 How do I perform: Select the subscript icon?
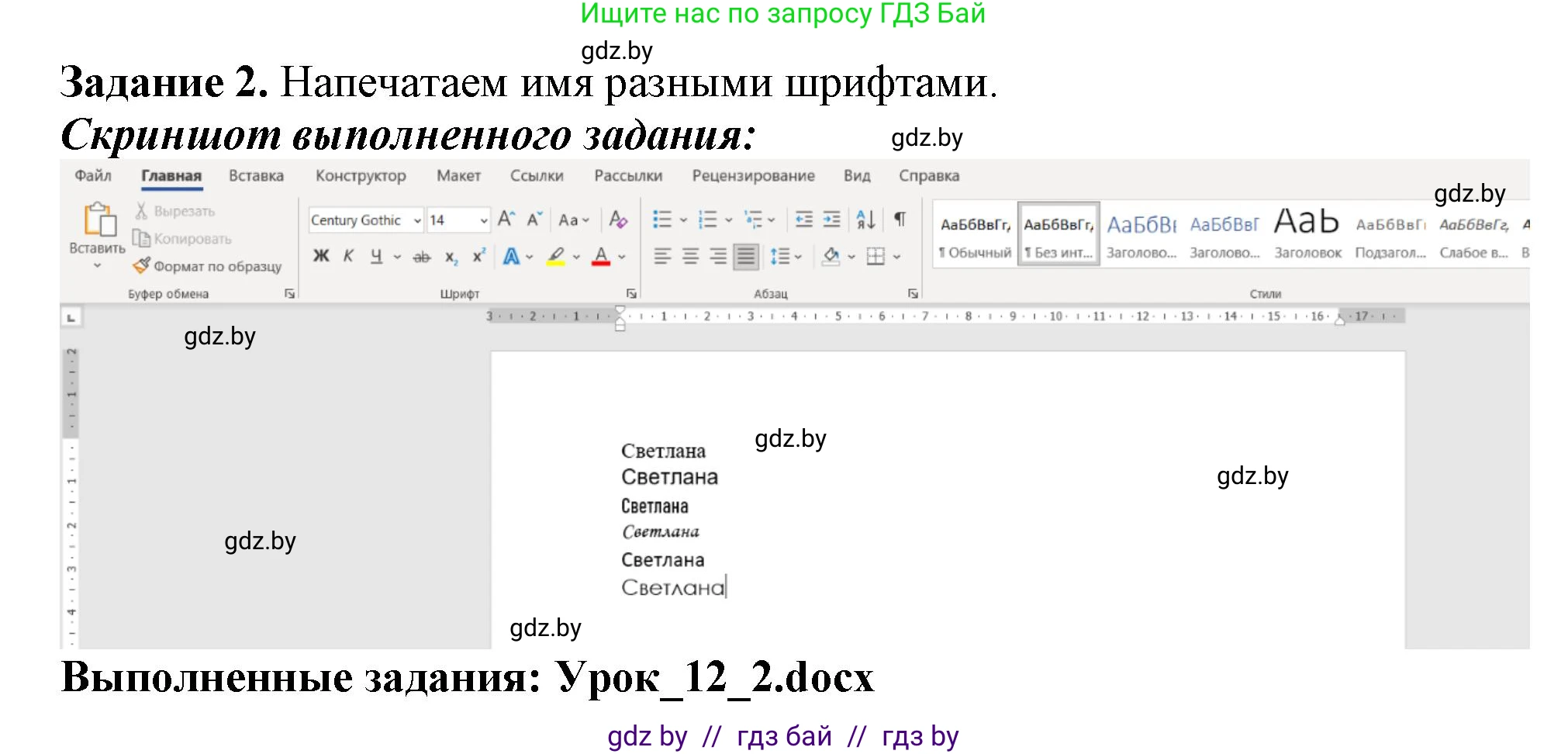point(451,256)
